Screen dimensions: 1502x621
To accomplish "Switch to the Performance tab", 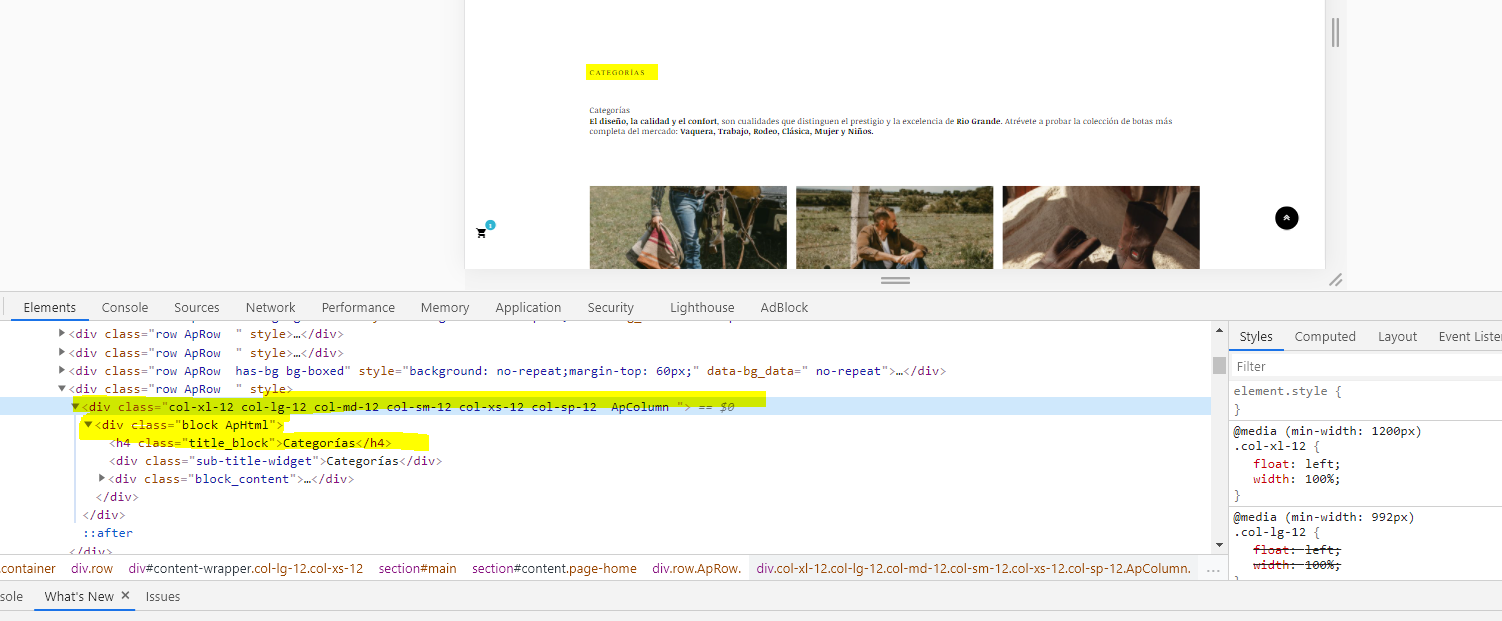I will 358,307.
